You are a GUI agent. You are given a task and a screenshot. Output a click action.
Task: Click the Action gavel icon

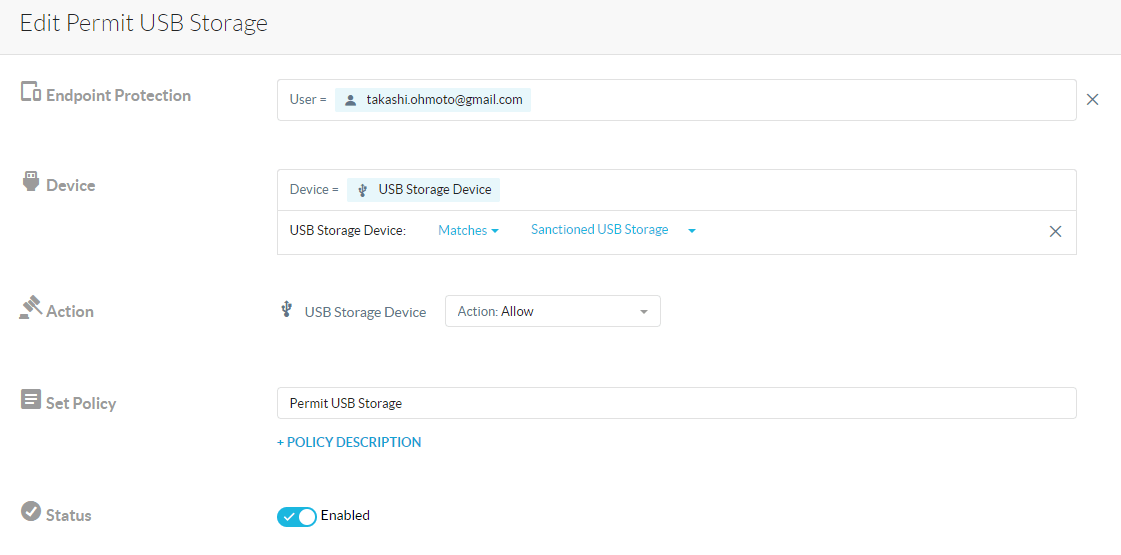[x=30, y=308]
